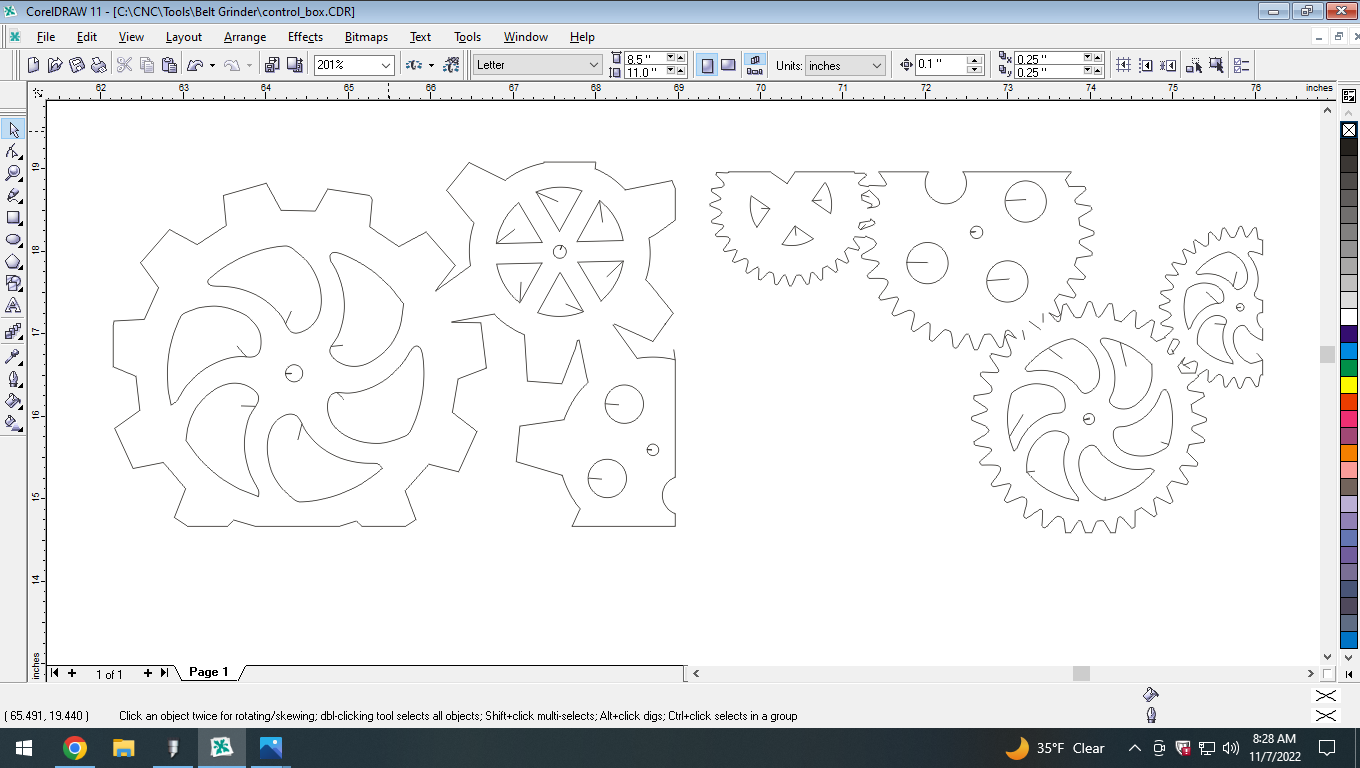Select the Text tool
Viewport: 1360px width, 768px height.
13,305
